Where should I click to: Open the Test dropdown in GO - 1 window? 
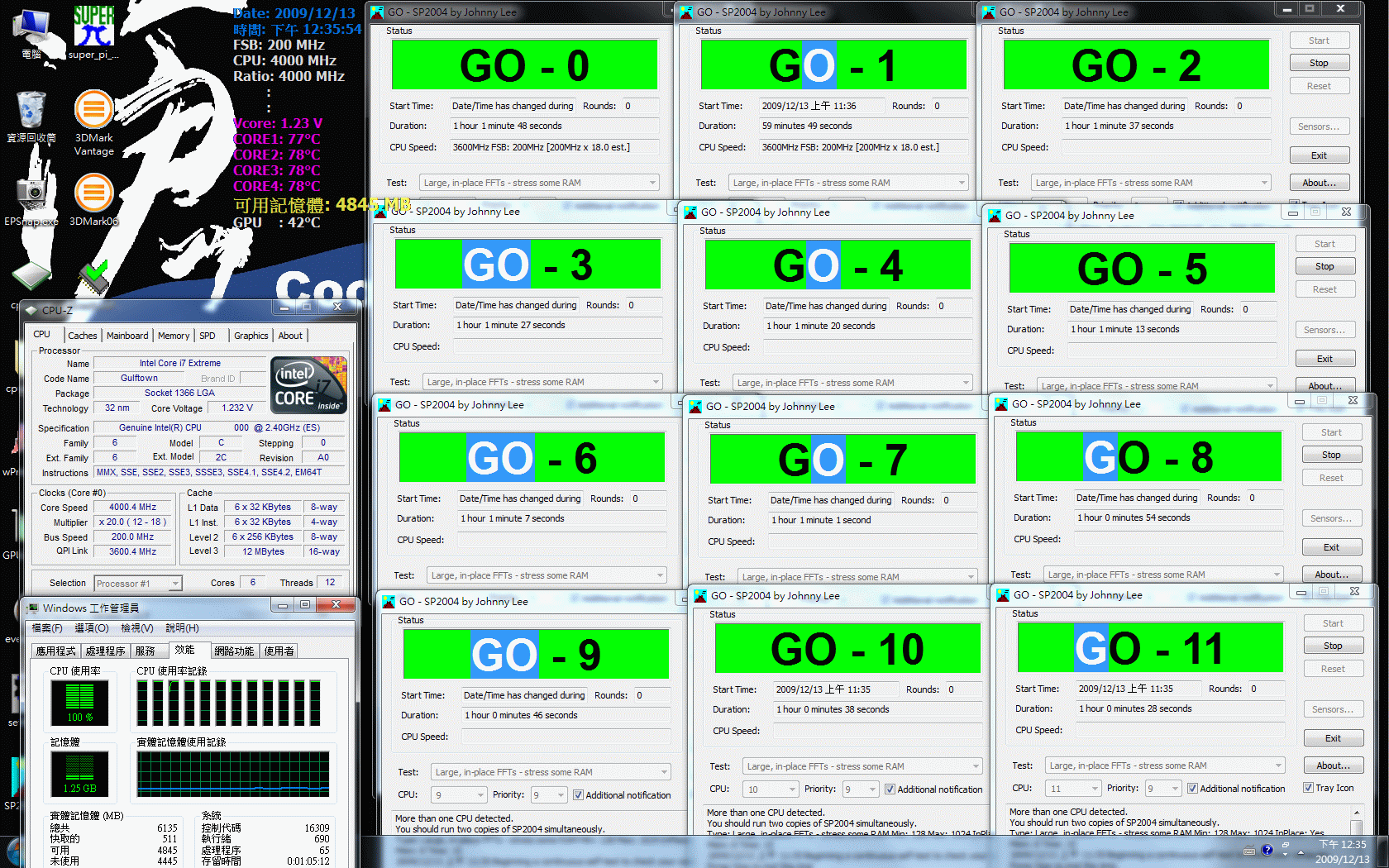pos(848,183)
